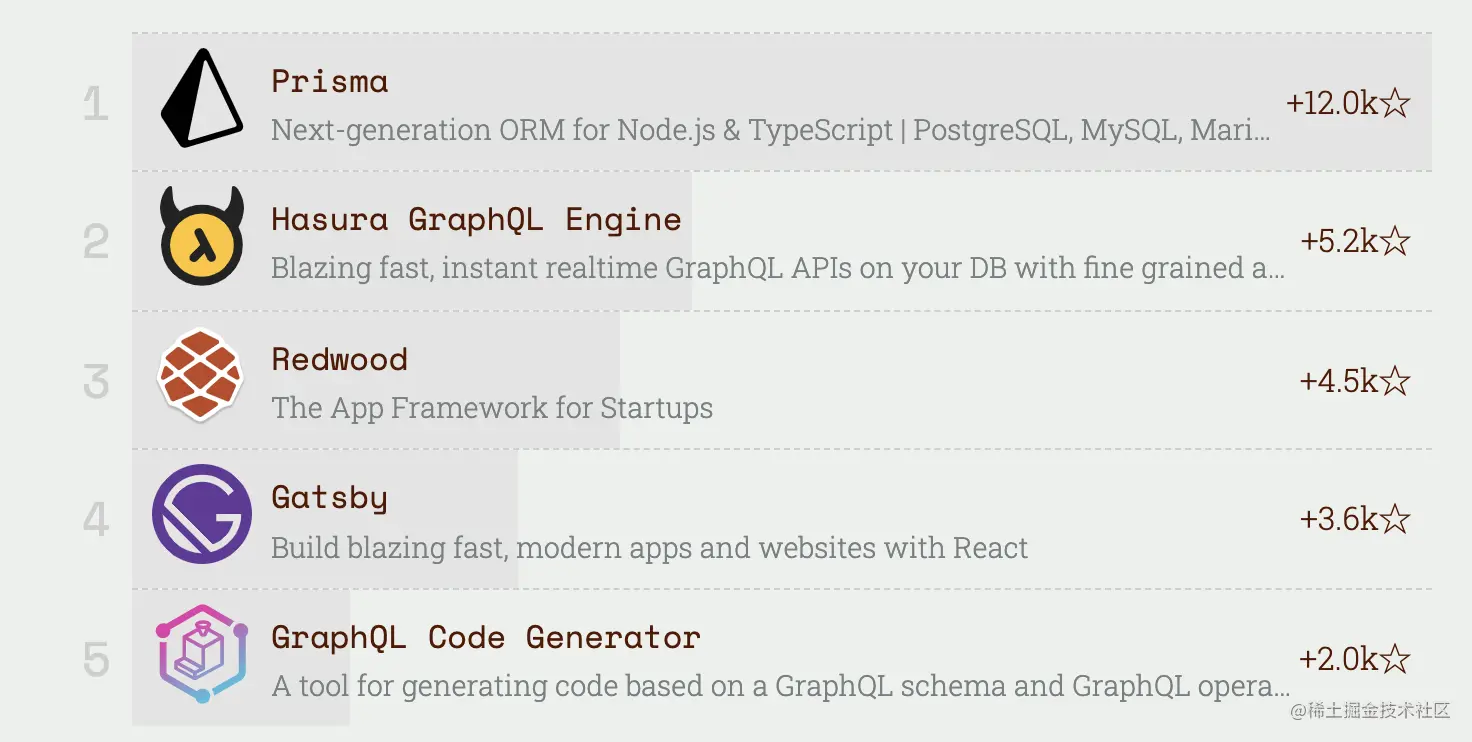This screenshot has height=742, width=1472.
Task: Click Prisma's Next-generation ORM description
Action: pos(771,130)
